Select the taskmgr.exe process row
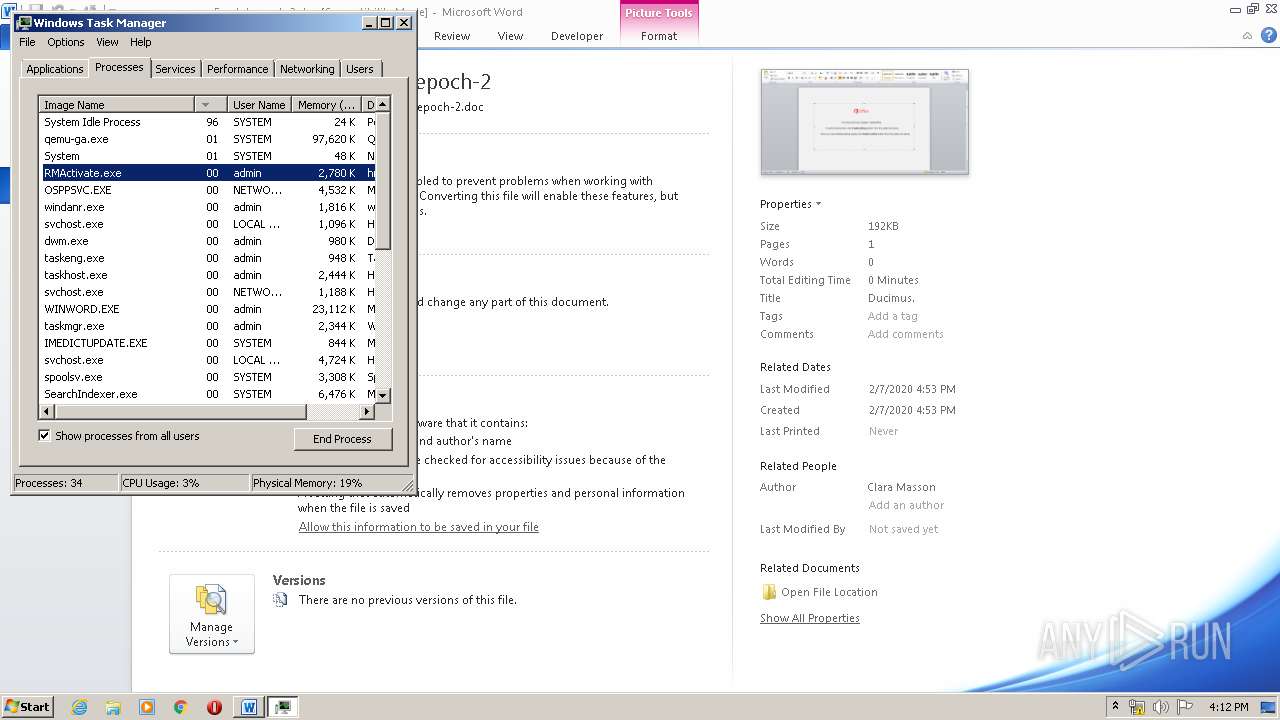The height and width of the screenshot is (720, 1280). tap(207, 326)
